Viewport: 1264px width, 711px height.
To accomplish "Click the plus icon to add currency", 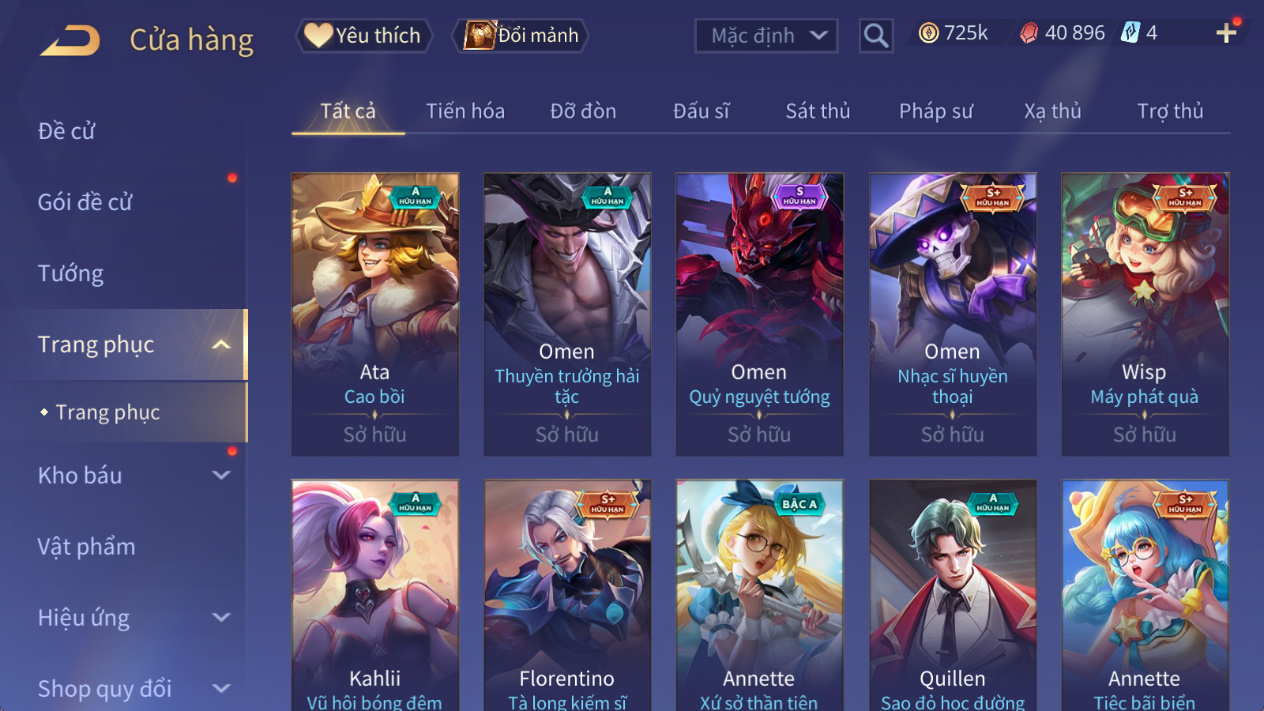I will pyautogui.click(x=1227, y=33).
